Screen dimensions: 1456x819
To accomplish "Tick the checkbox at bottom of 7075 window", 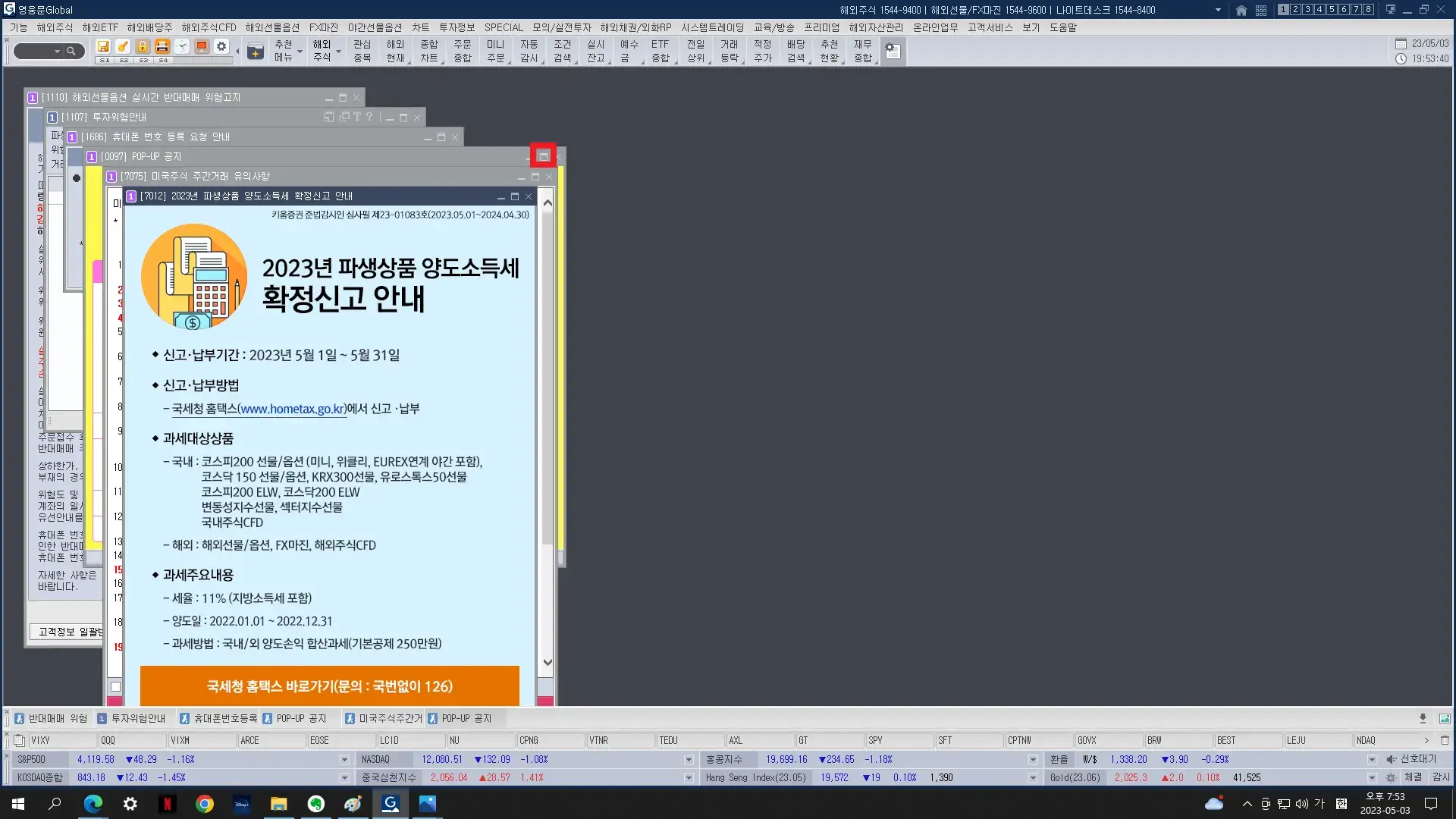I will pos(115,687).
